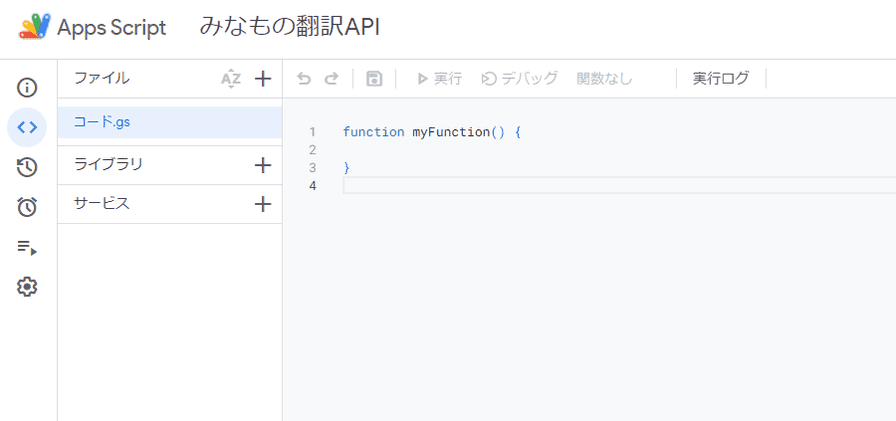The image size is (896, 421).
Task: Open the project Overview info icon
Action: coord(28,88)
